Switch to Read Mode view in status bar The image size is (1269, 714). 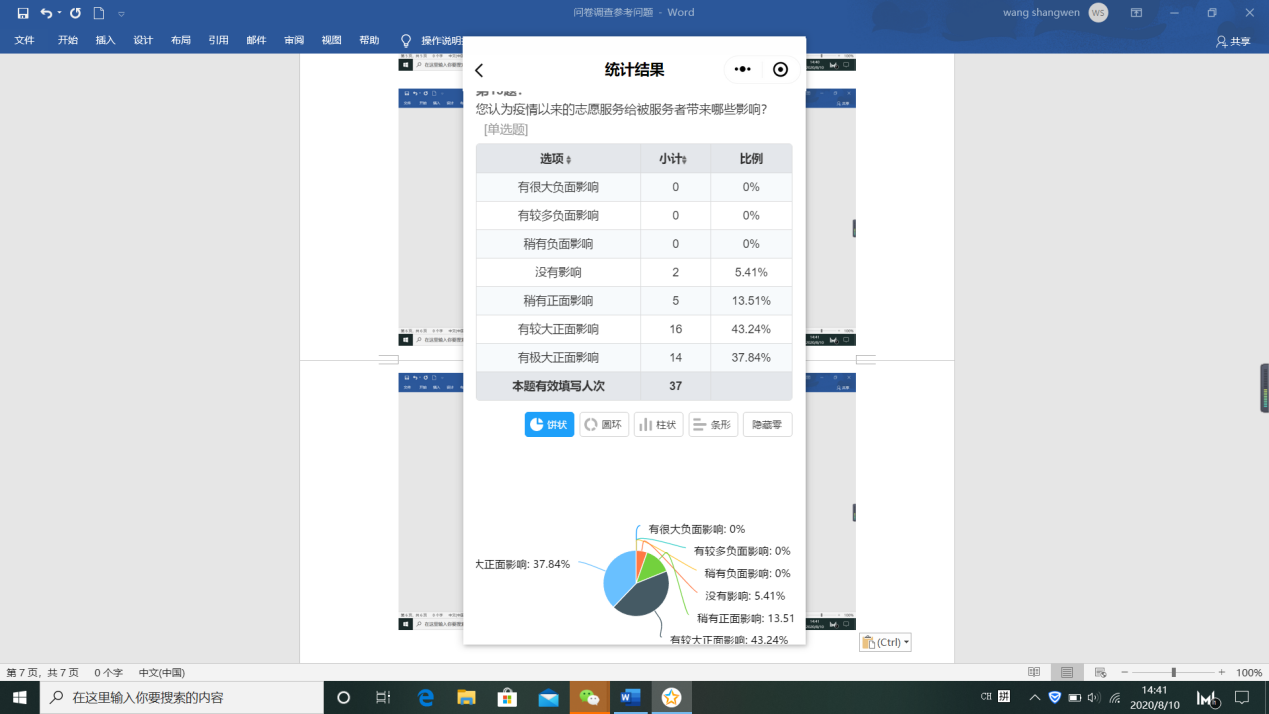point(1034,672)
